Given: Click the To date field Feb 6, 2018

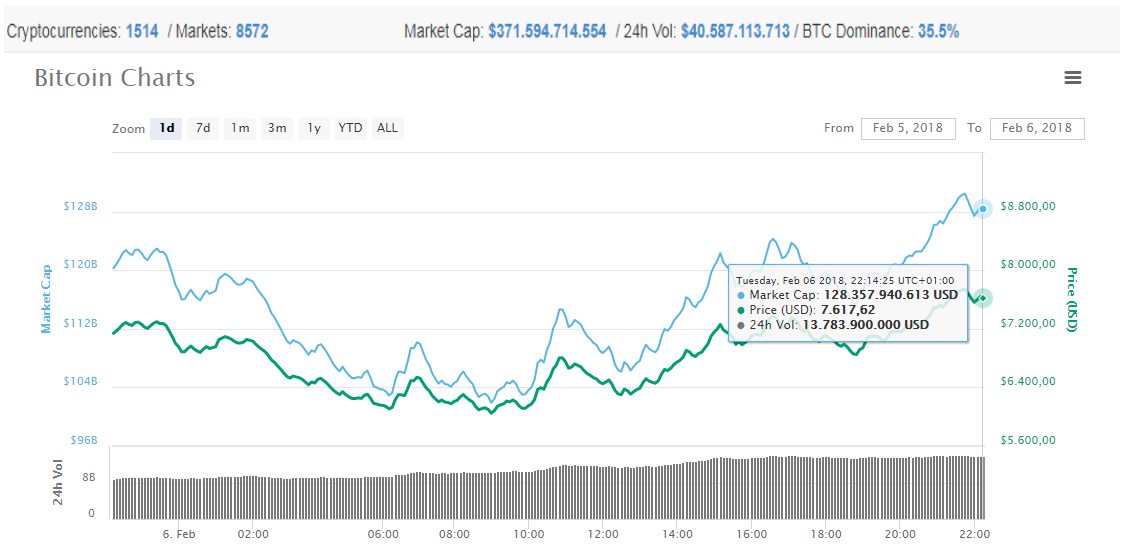Looking at the screenshot, I should [x=1037, y=129].
